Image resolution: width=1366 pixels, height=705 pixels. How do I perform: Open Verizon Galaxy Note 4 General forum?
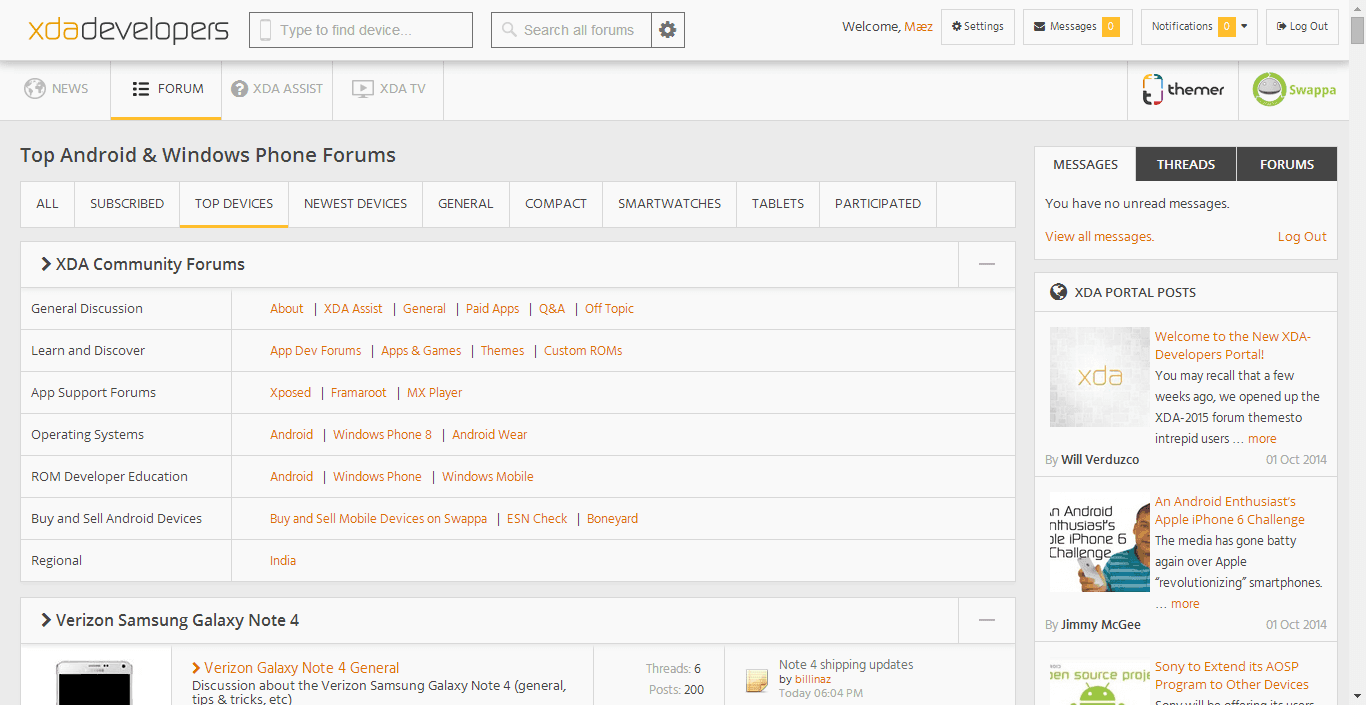301,668
